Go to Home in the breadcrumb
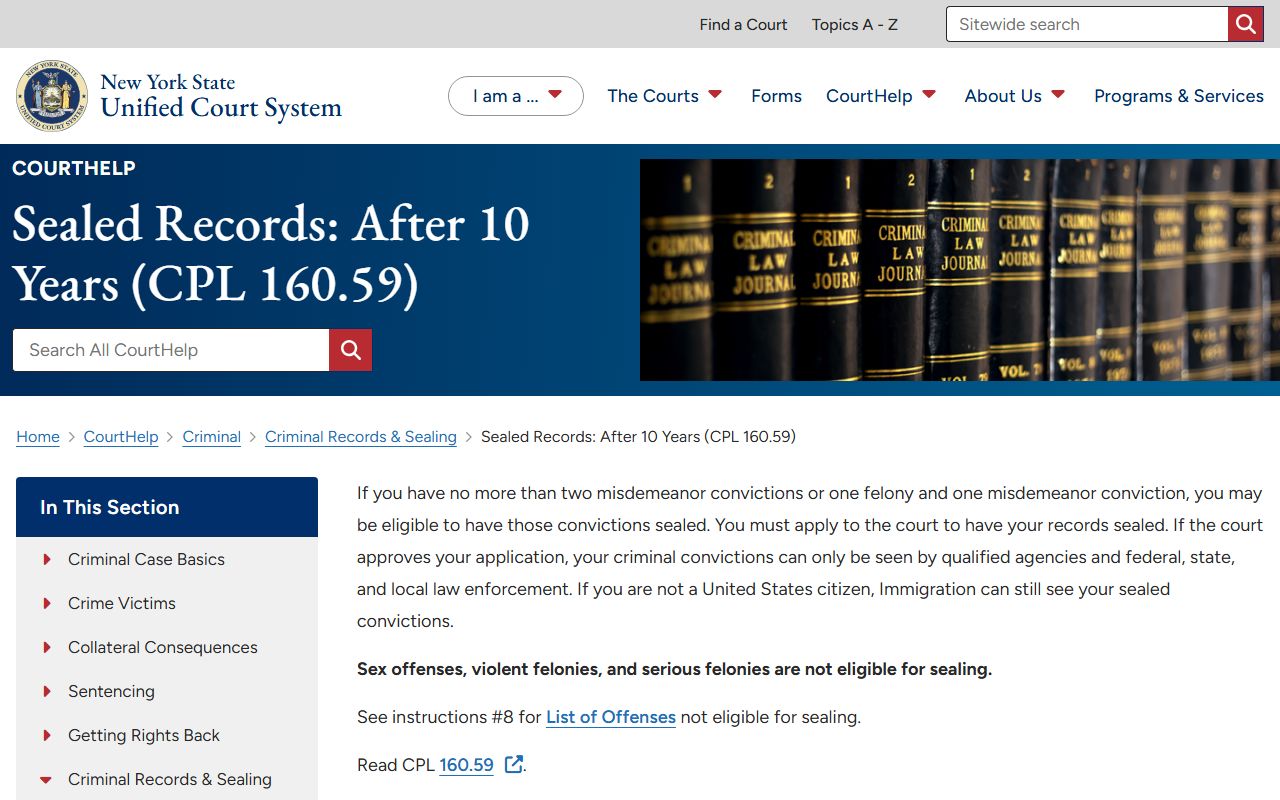The height and width of the screenshot is (800, 1280). coord(38,436)
